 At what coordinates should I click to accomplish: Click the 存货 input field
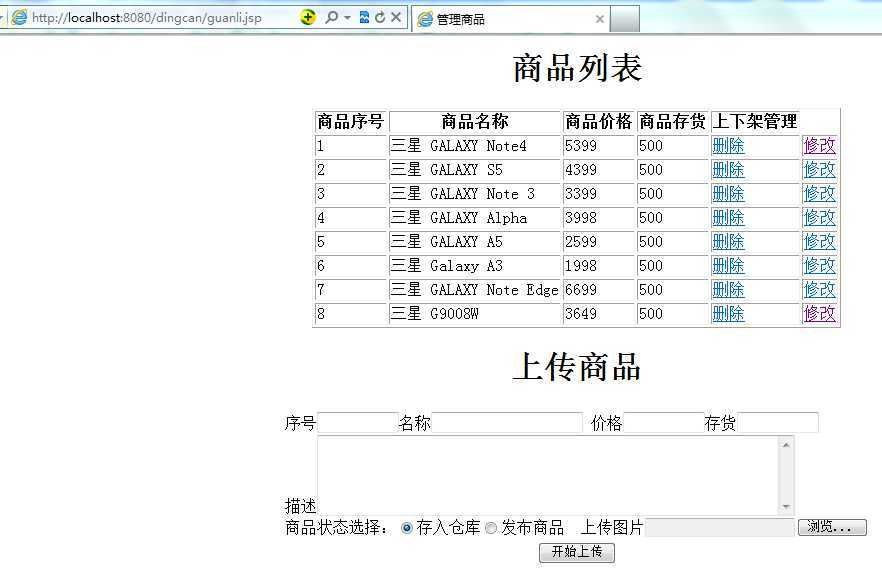pos(778,422)
